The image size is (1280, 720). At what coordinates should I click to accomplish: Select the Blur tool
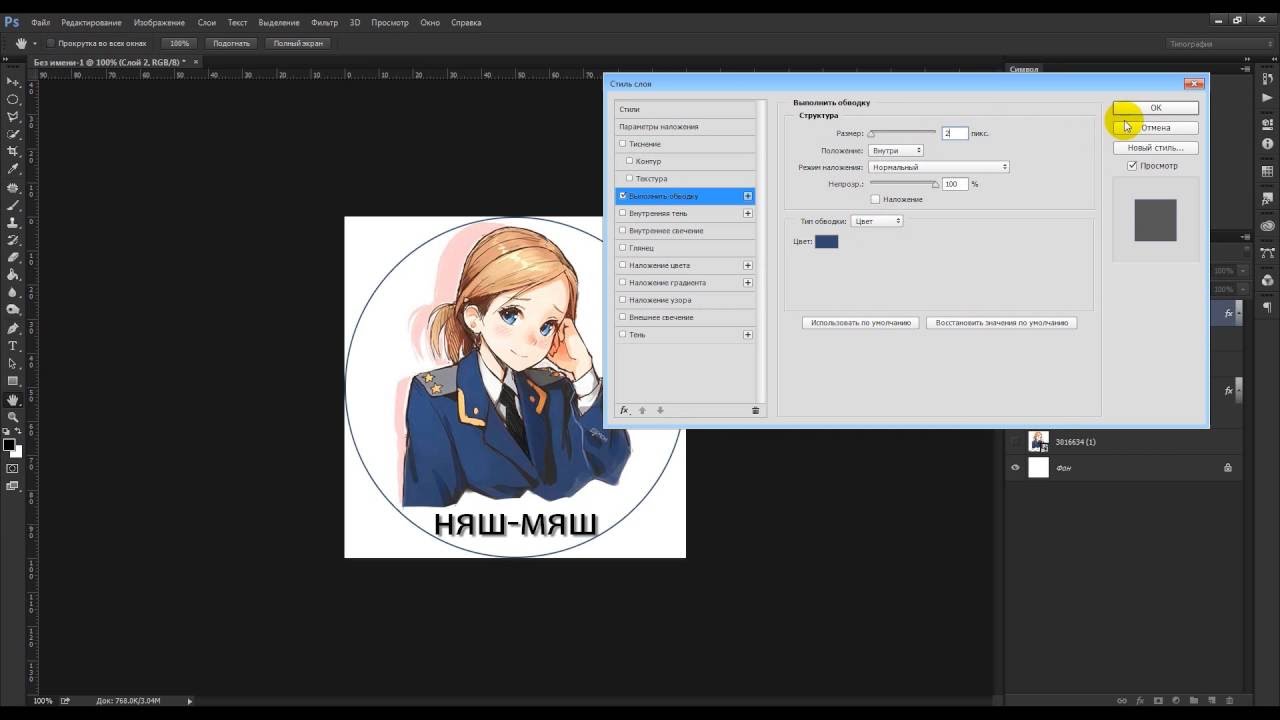(x=13, y=292)
